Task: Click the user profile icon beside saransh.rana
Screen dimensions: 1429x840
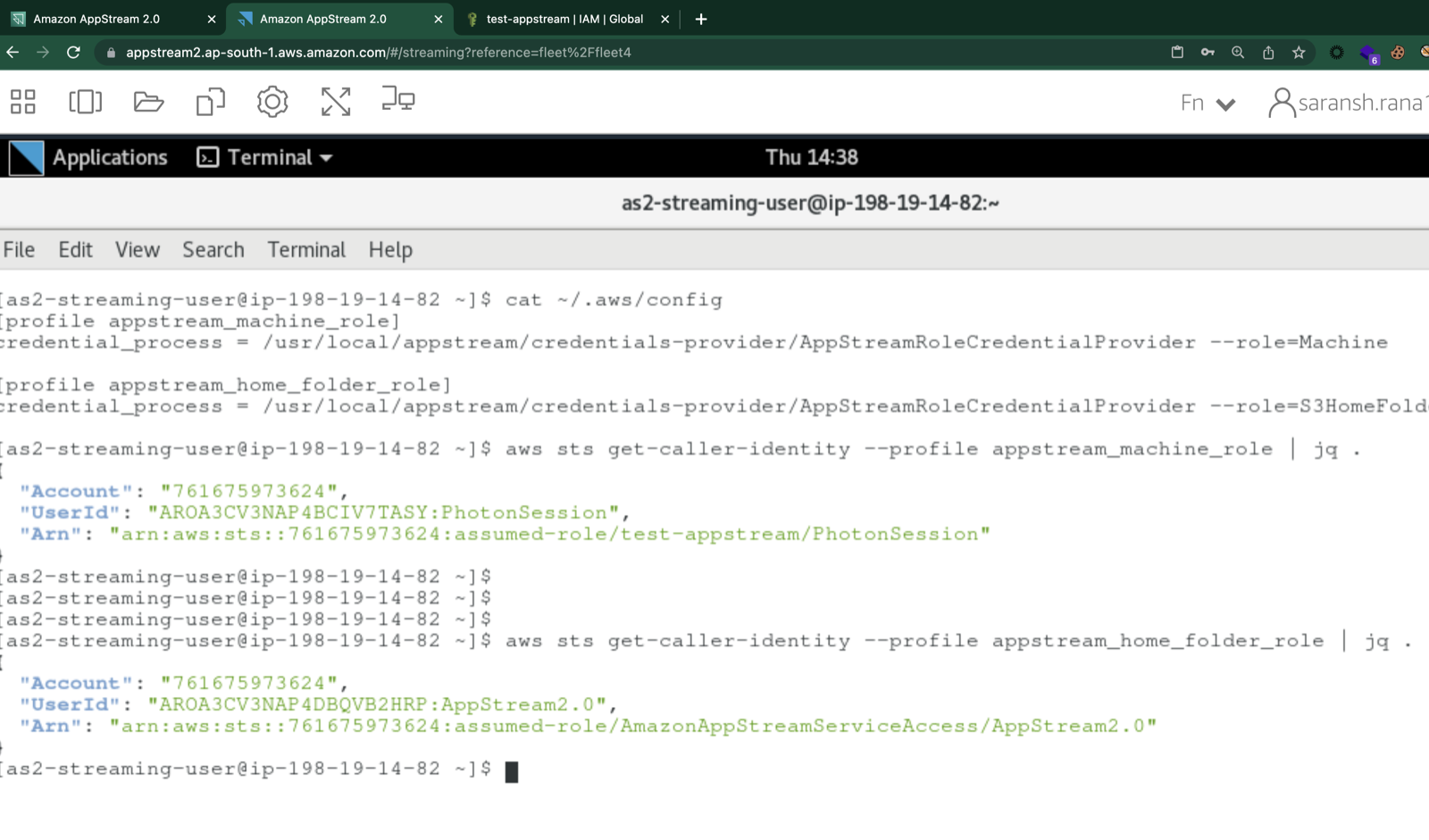Action: (1282, 103)
